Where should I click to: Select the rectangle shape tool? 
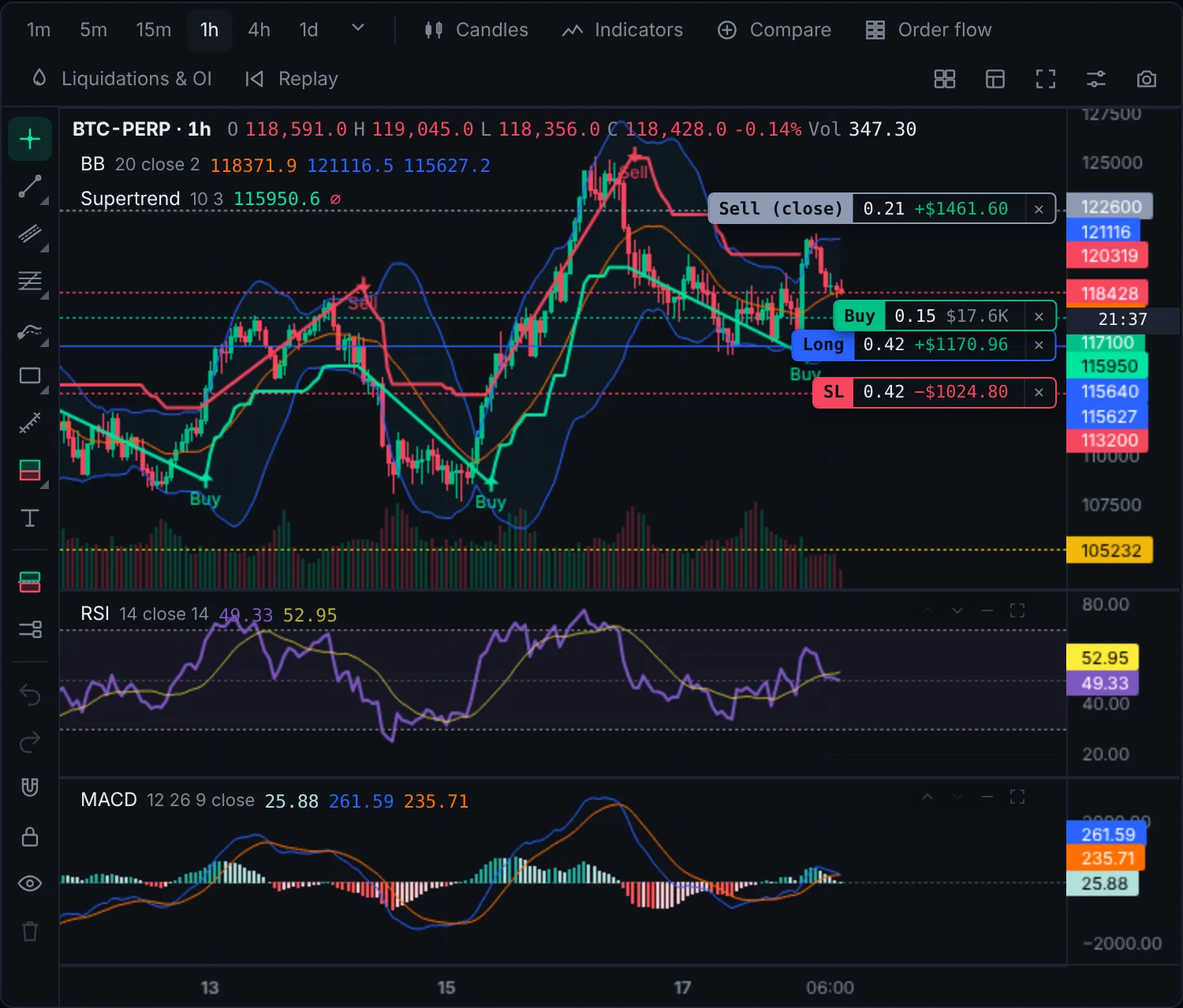30,375
